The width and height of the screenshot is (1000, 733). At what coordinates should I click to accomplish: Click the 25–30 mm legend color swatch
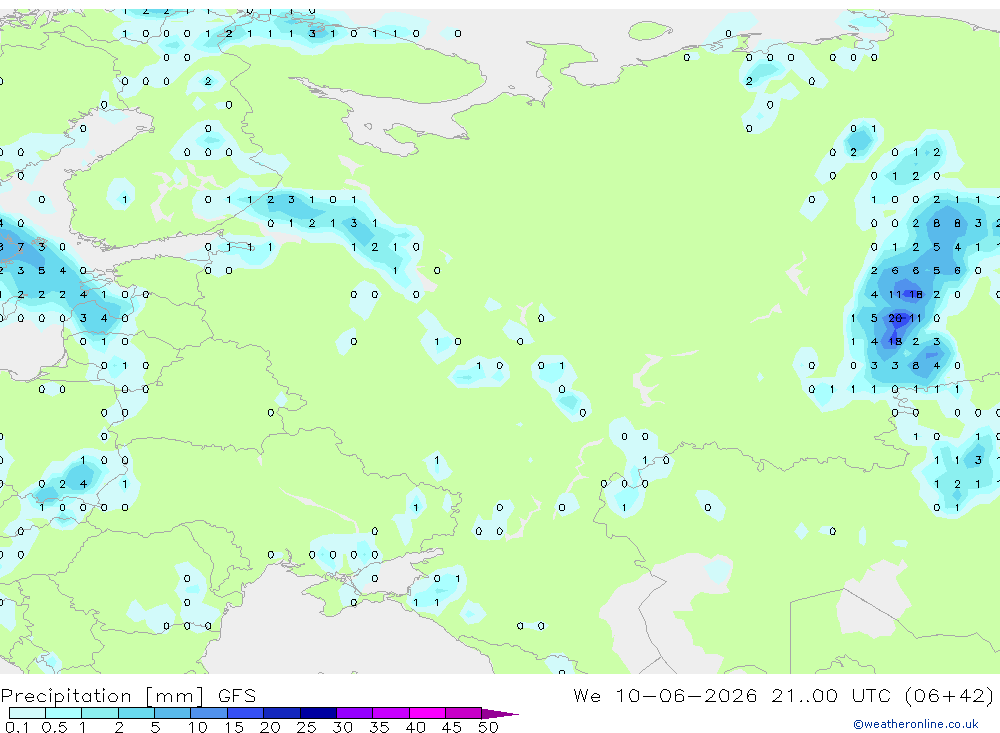pyautogui.click(x=318, y=713)
